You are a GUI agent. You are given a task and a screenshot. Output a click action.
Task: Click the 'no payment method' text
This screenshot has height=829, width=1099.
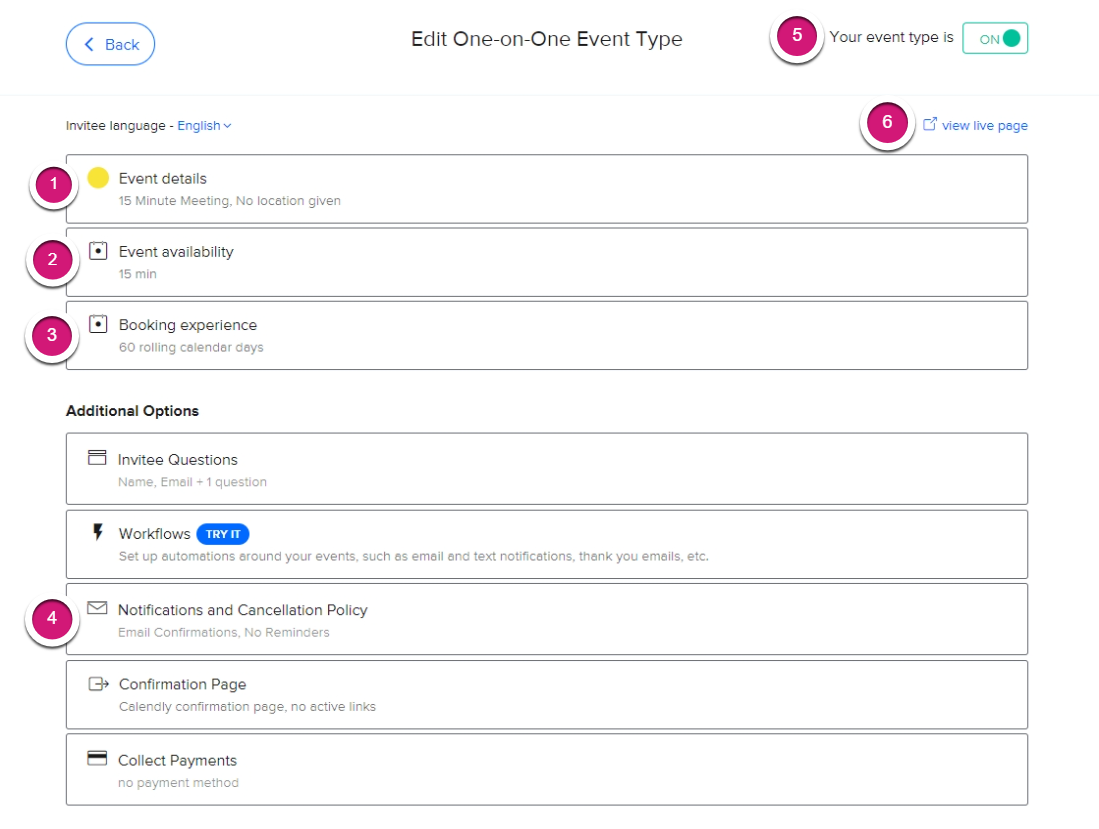click(178, 783)
